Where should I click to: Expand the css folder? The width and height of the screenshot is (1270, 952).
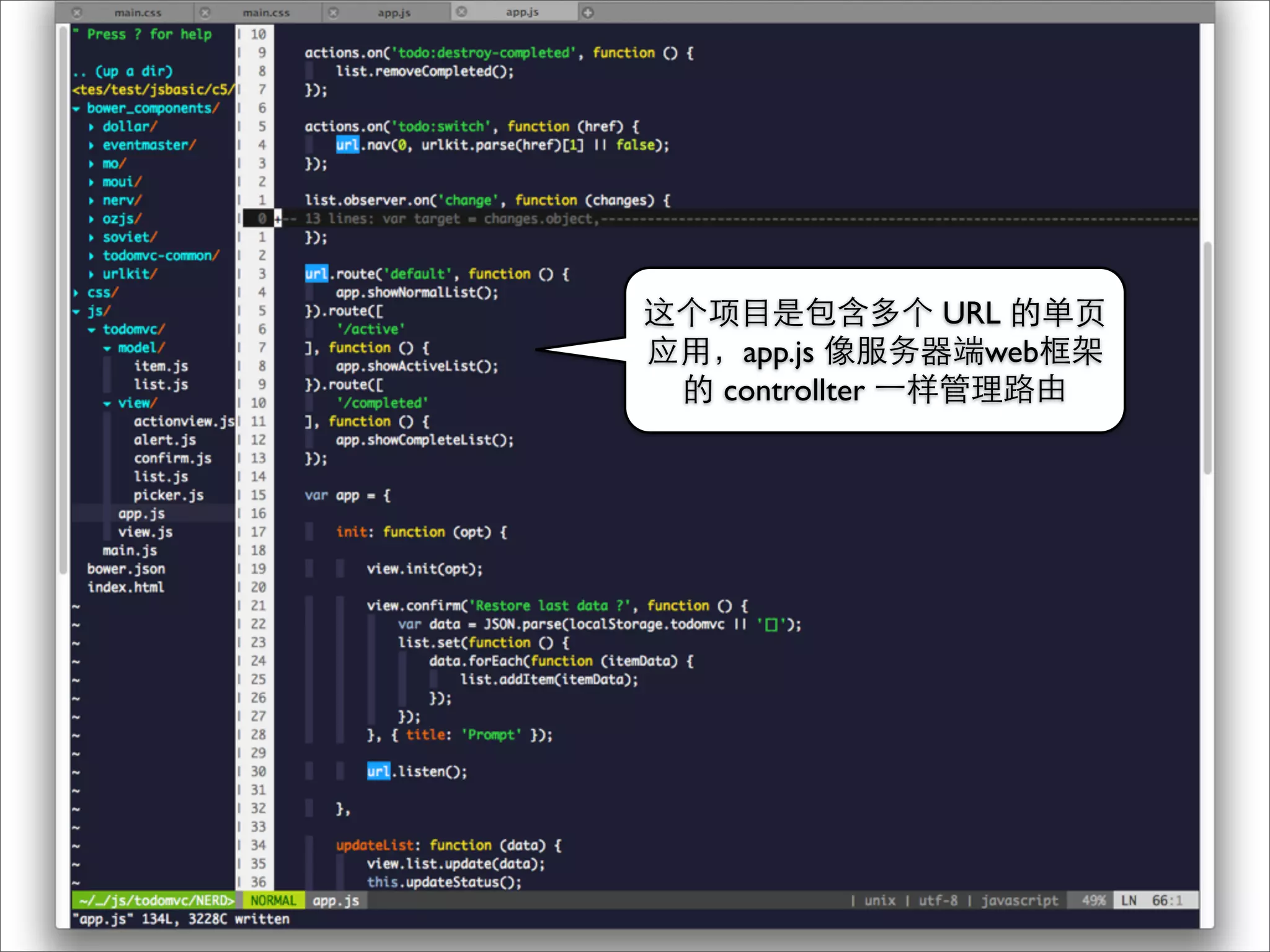coord(76,293)
